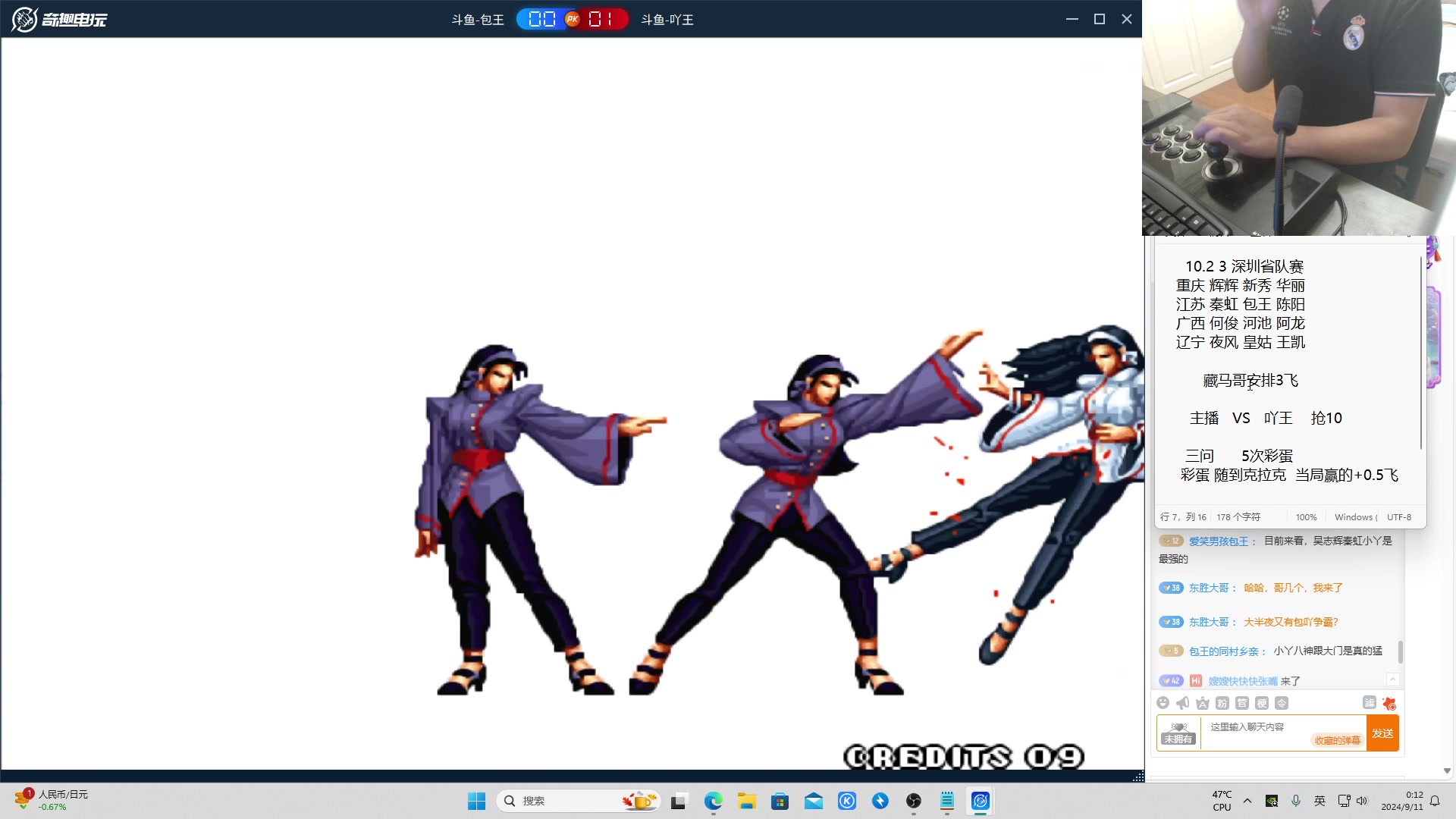This screenshot has width=1456, height=819.
Task: Open the Windows Start menu
Action: pos(476,801)
